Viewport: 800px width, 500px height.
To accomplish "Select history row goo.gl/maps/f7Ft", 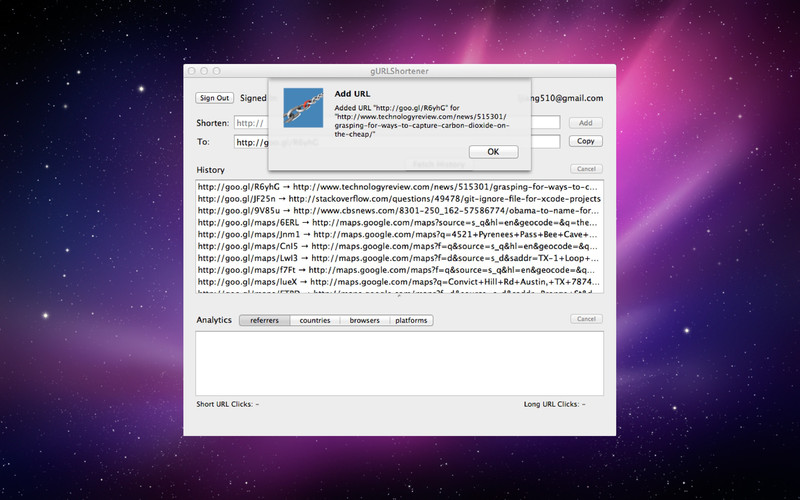I will click(399, 270).
